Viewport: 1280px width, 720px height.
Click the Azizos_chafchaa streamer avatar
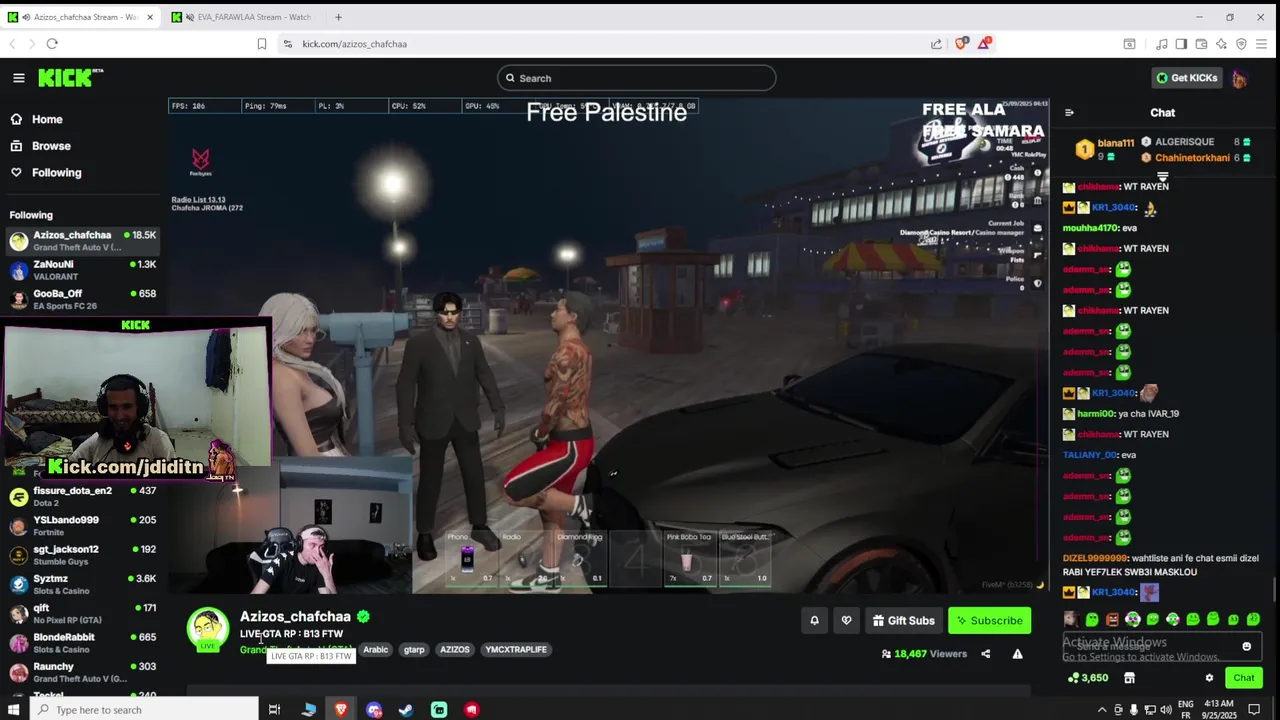[207, 630]
